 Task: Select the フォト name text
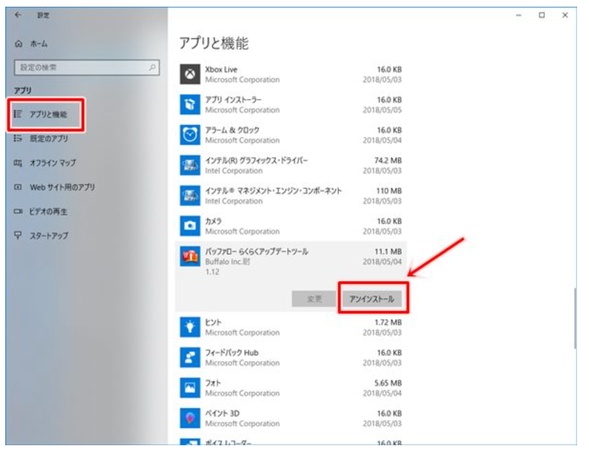click(213, 383)
